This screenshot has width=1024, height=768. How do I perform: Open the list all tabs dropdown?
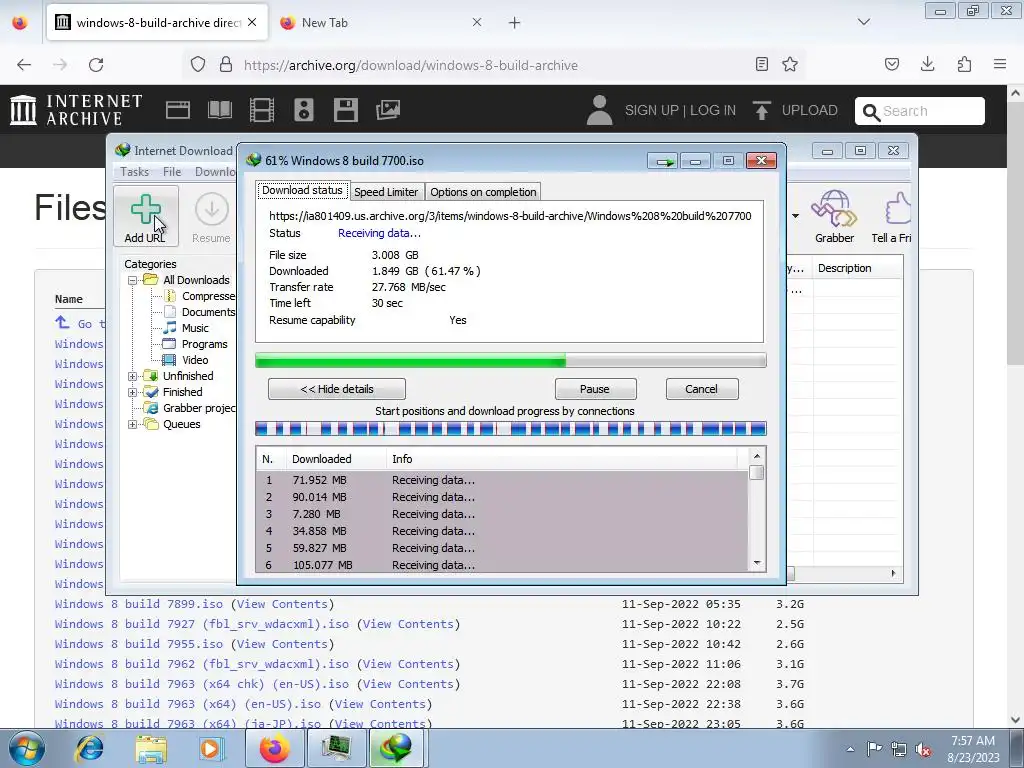tap(863, 22)
